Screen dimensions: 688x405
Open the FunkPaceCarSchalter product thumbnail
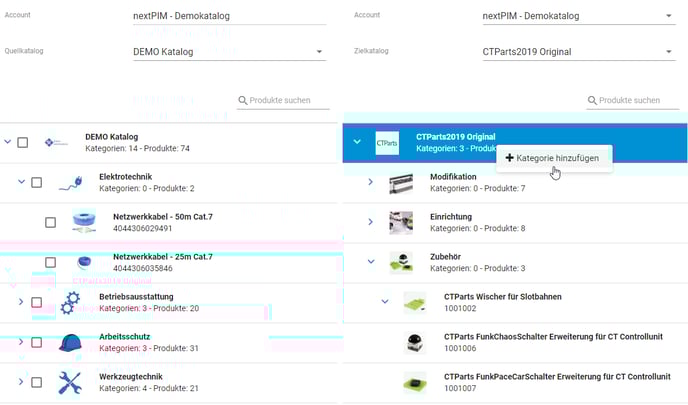[x=415, y=383]
